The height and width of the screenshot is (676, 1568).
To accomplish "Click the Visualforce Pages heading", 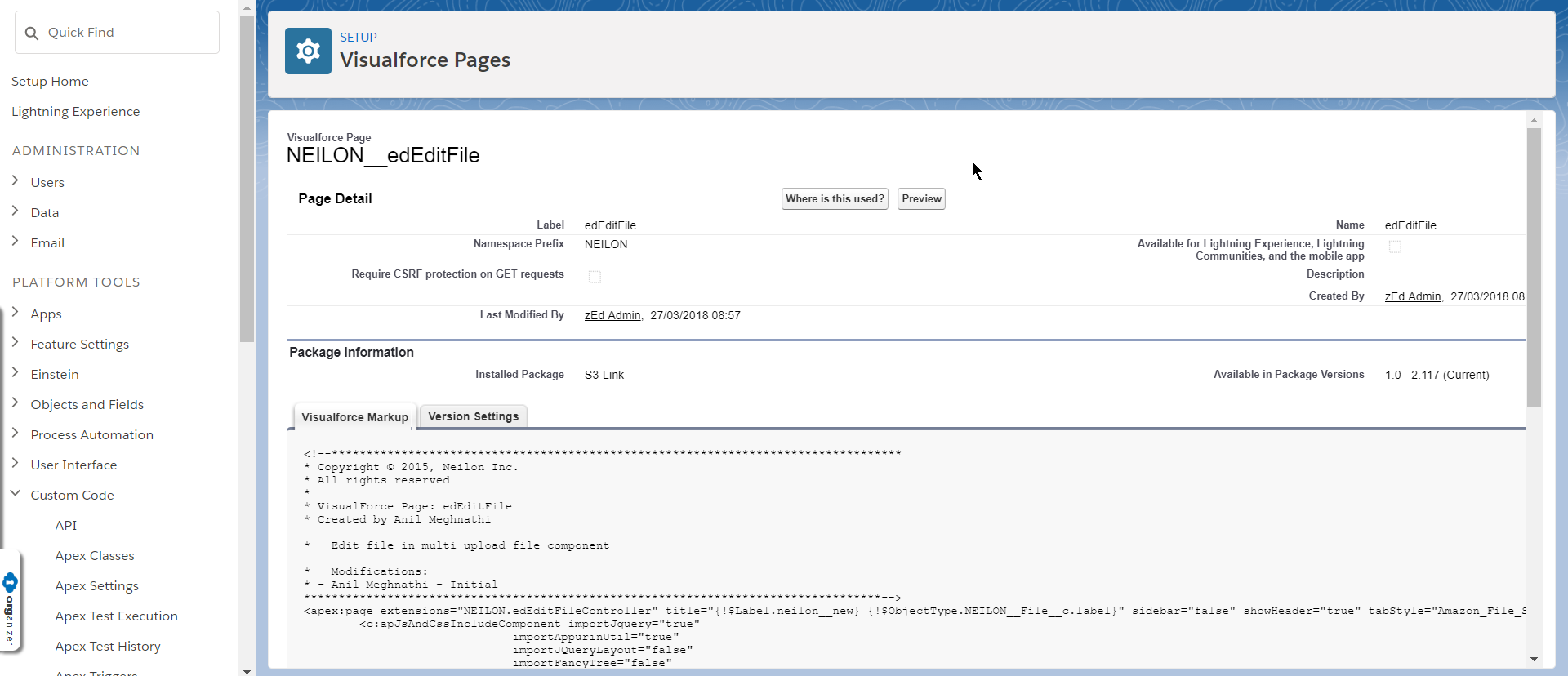I will (425, 60).
